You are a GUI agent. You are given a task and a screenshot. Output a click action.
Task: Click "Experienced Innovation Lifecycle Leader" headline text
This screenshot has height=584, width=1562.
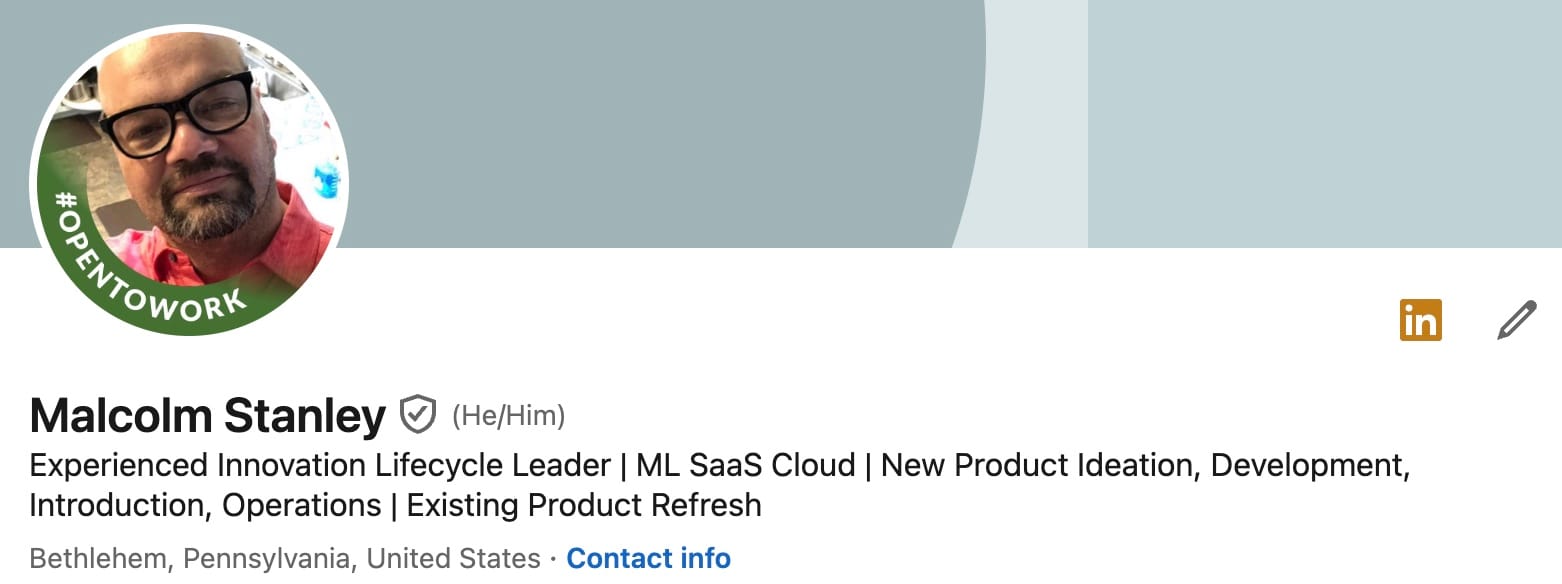320,466
